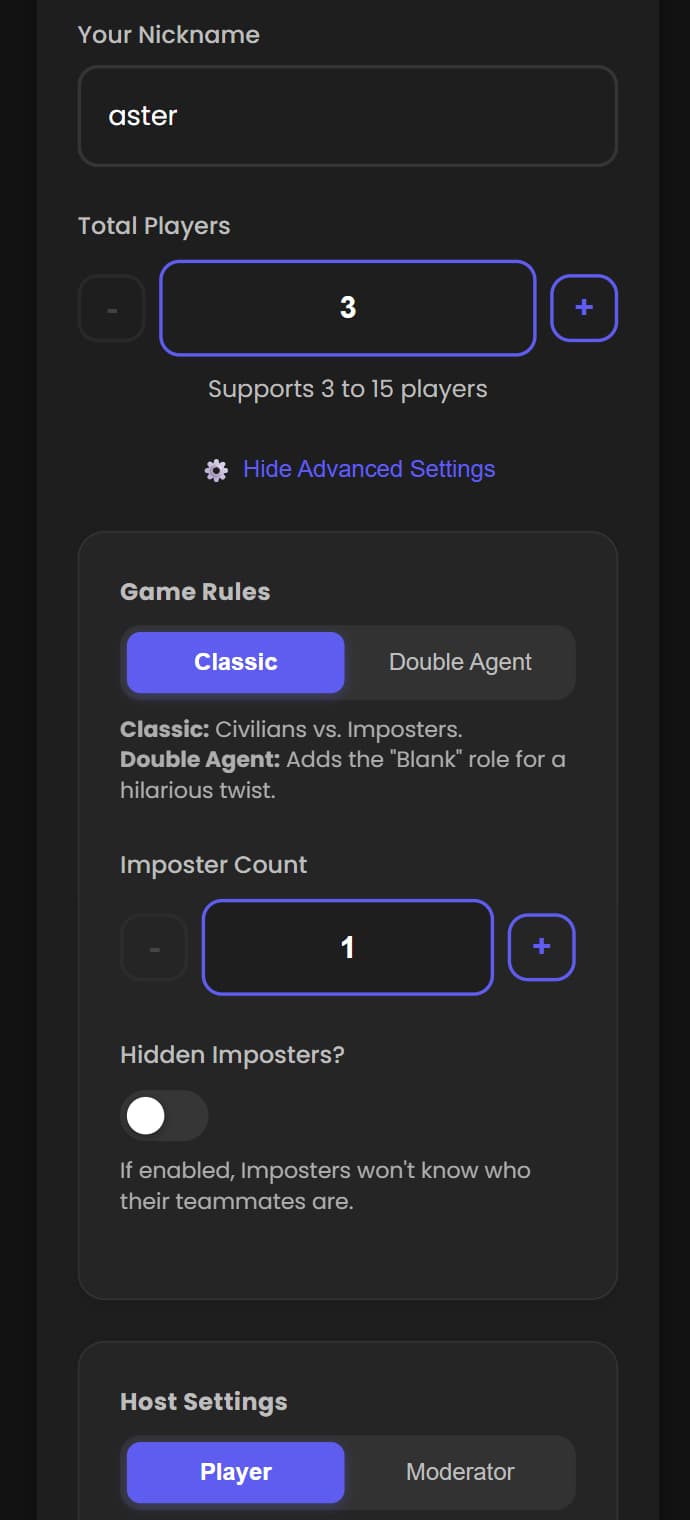Select the Classic game rule

235,662
